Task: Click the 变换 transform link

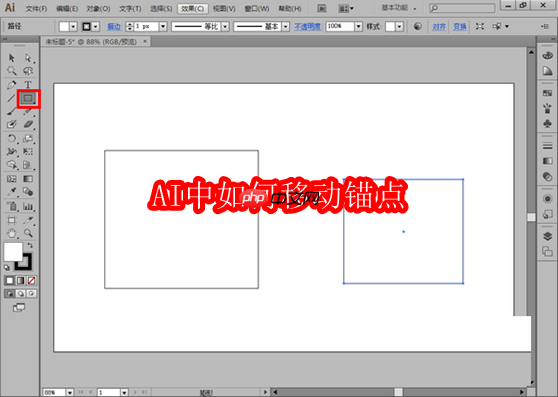Action: point(459,27)
